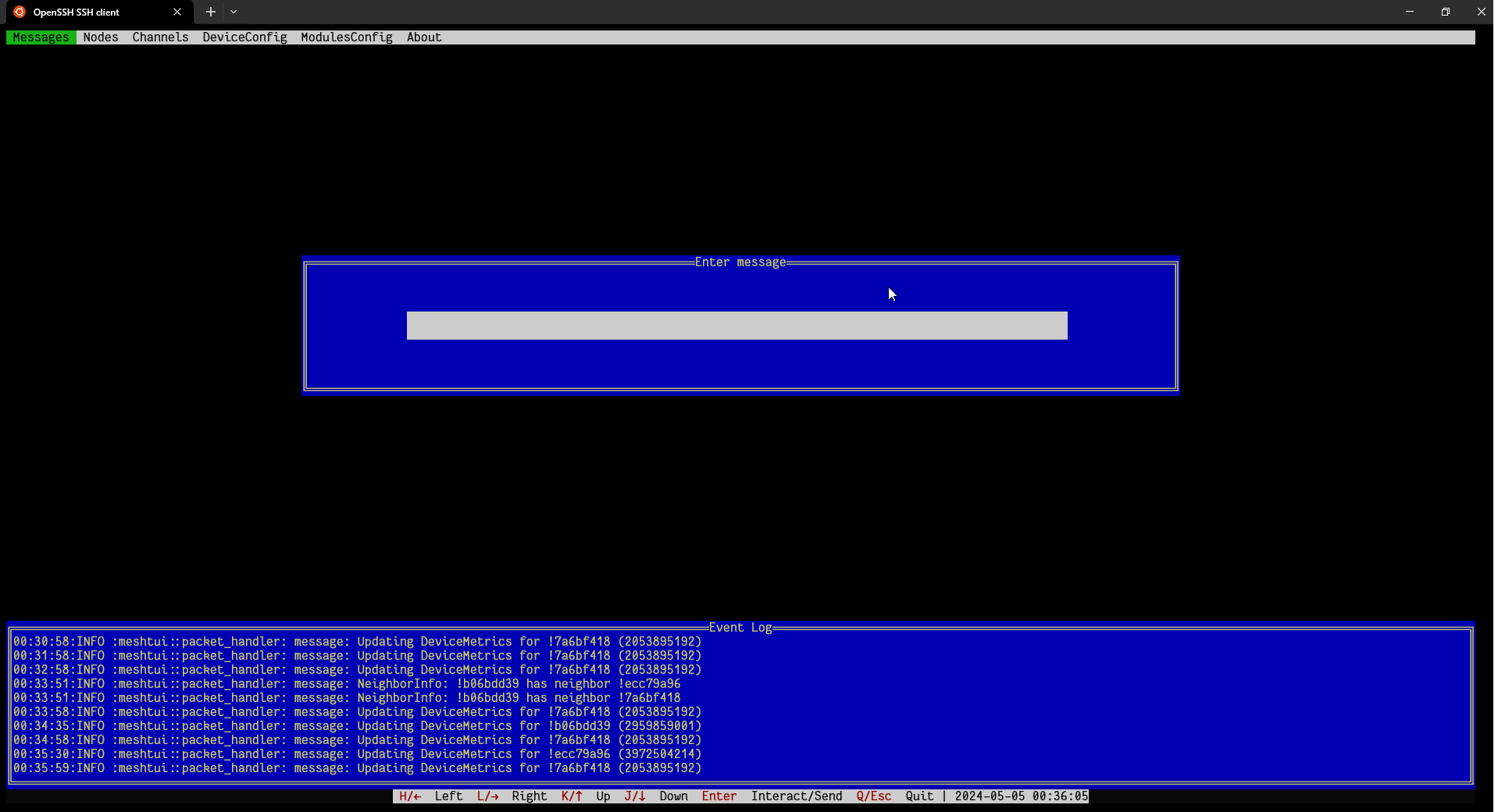Image resolution: width=1498 pixels, height=812 pixels.
Task: Open the Nodes tab
Action: point(101,37)
